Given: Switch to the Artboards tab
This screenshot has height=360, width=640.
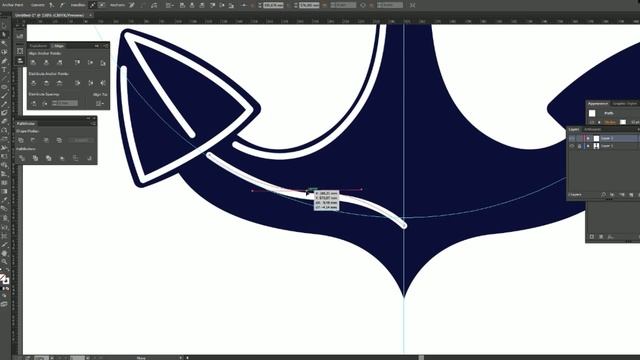Looking at the screenshot, I should coord(593,129).
